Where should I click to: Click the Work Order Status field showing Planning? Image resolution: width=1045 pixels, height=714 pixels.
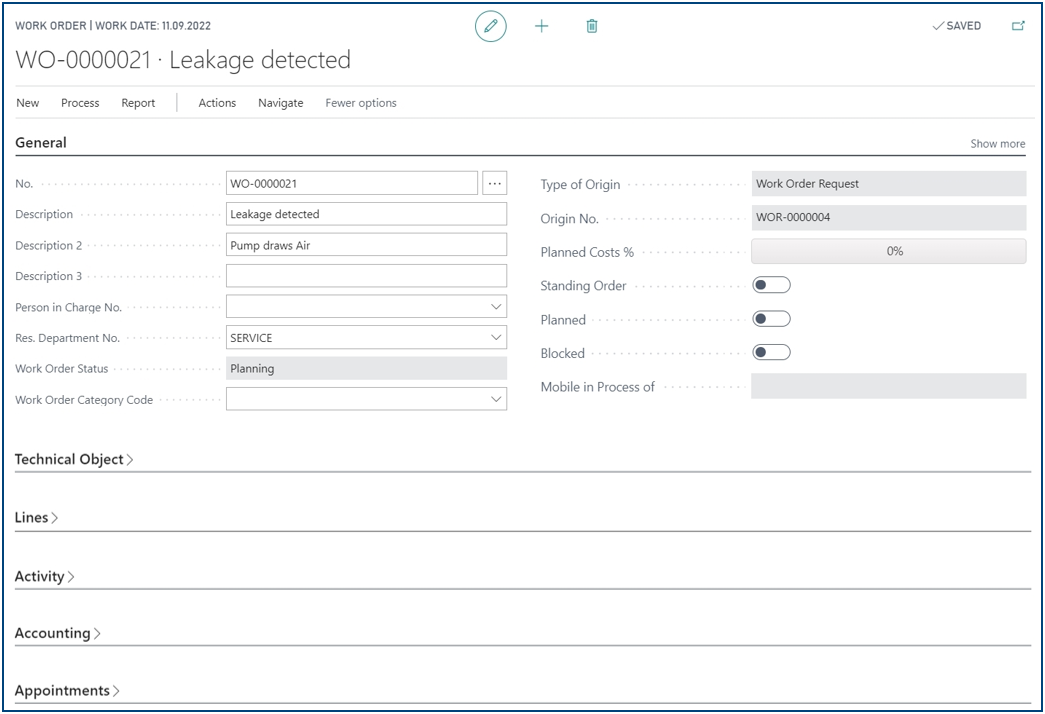point(367,368)
